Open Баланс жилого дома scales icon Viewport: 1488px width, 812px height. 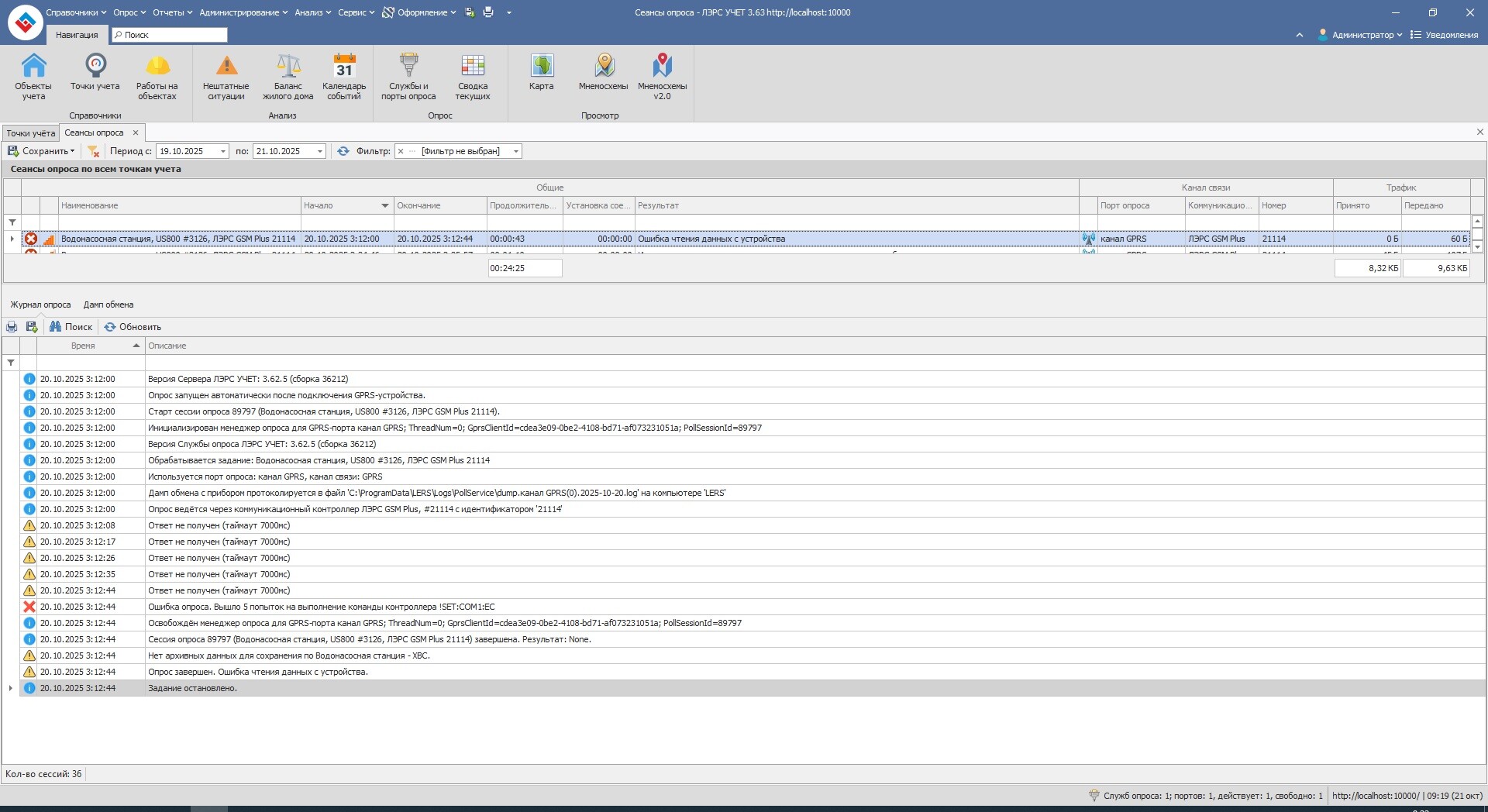click(x=288, y=75)
